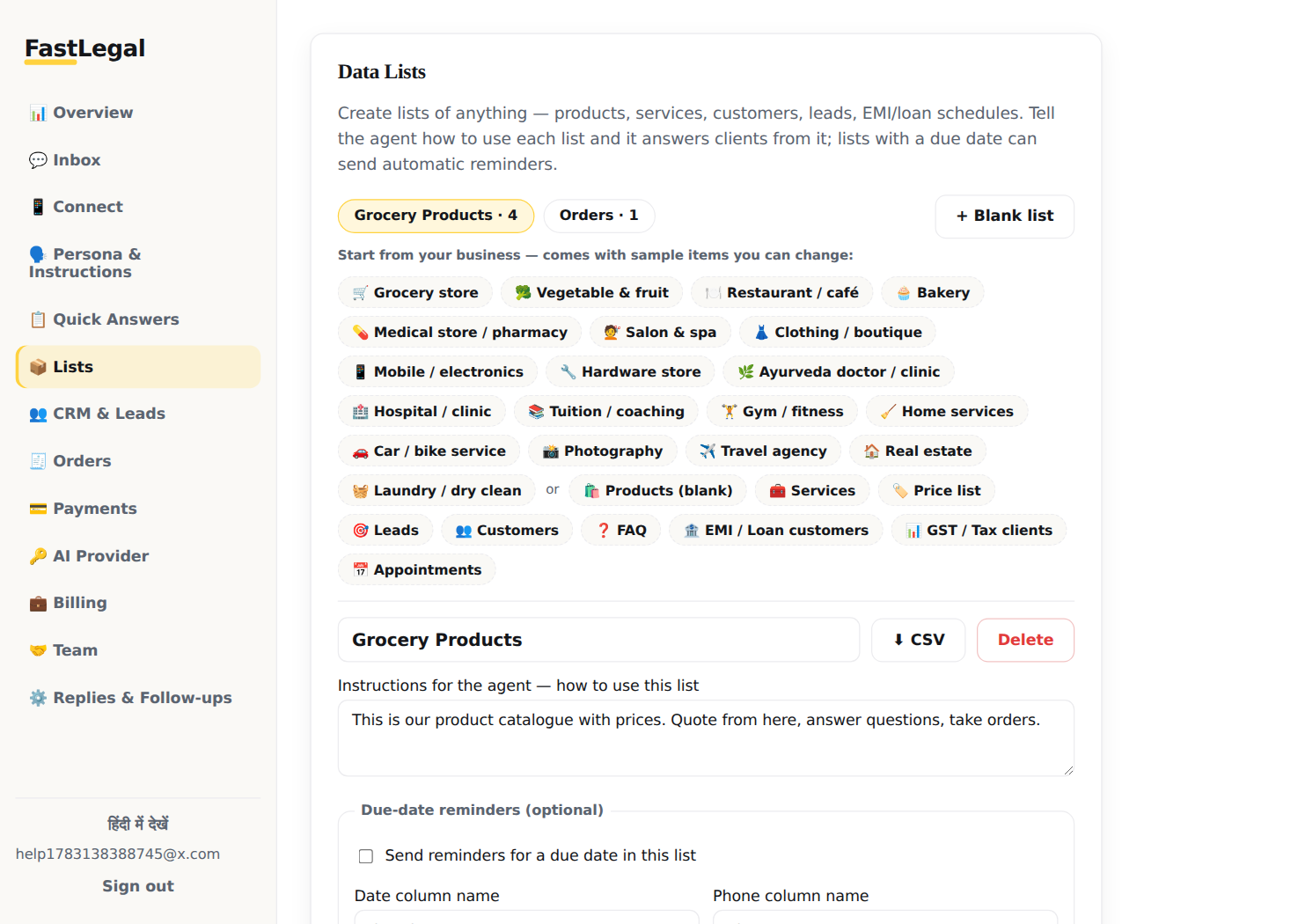Choose the Services template chip
Image resolution: width=1298 pixels, height=924 pixels.
812,491
